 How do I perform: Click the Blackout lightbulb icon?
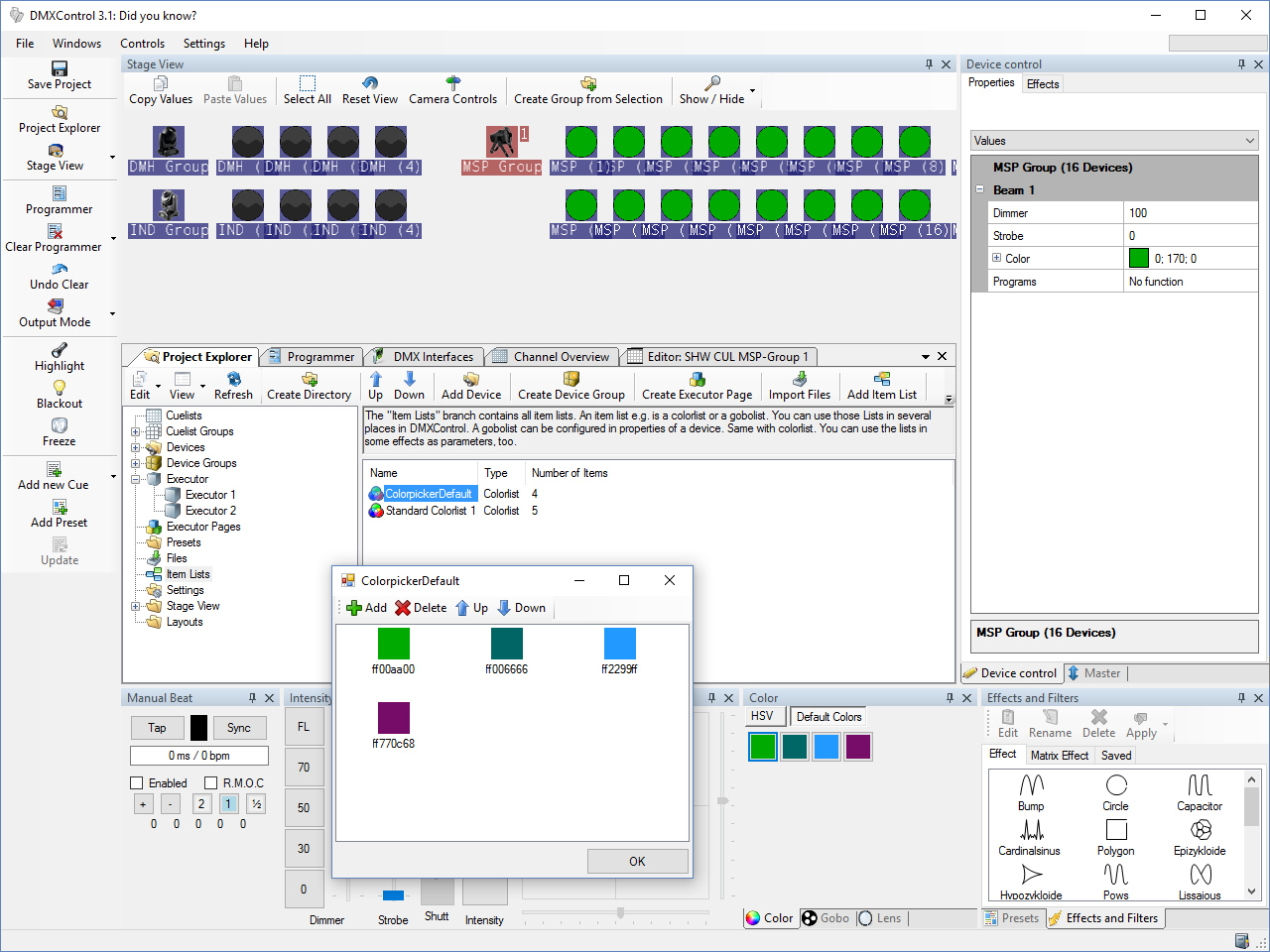[60, 388]
